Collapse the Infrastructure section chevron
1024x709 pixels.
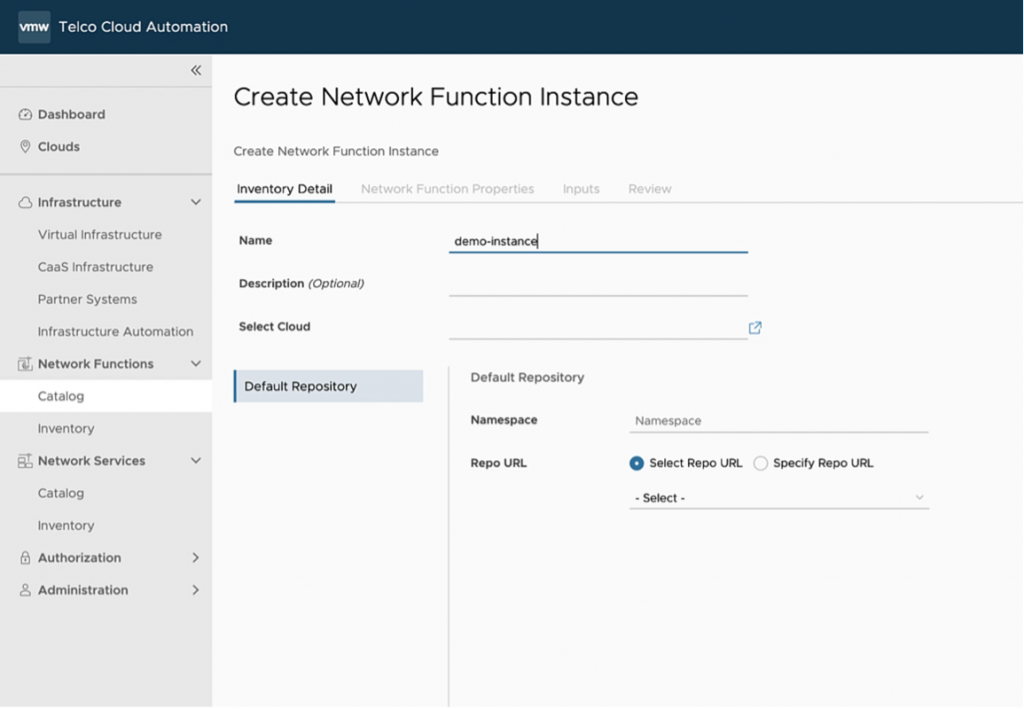195,202
